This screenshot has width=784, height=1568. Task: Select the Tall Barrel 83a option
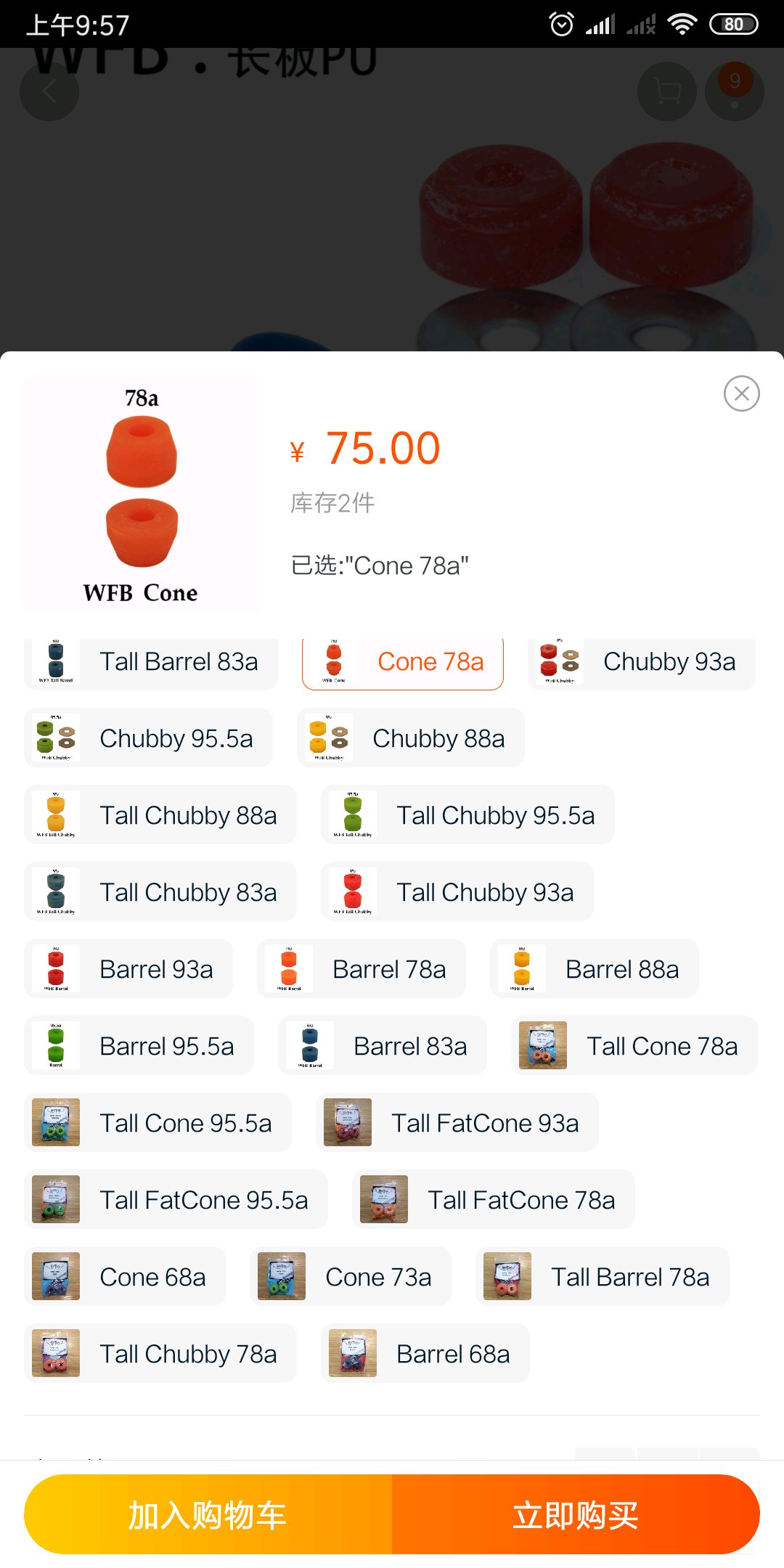tap(151, 661)
